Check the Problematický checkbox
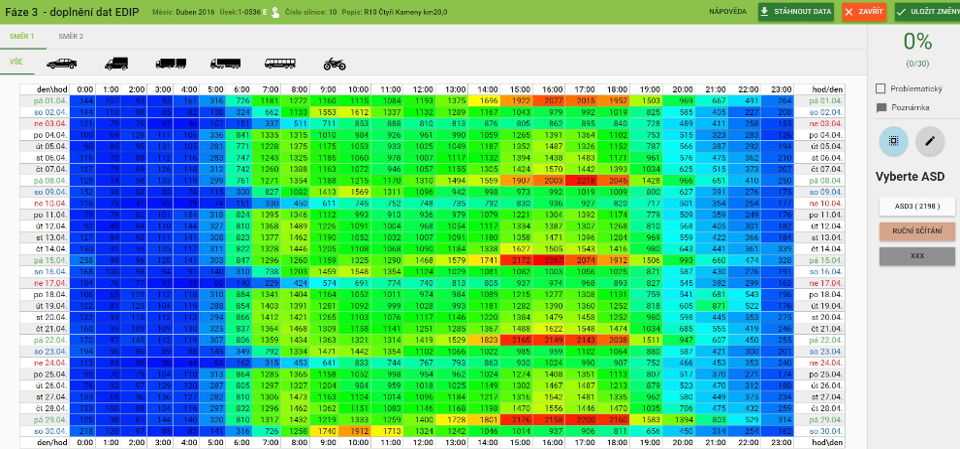The height and width of the screenshot is (449, 960). click(x=881, y=88)
